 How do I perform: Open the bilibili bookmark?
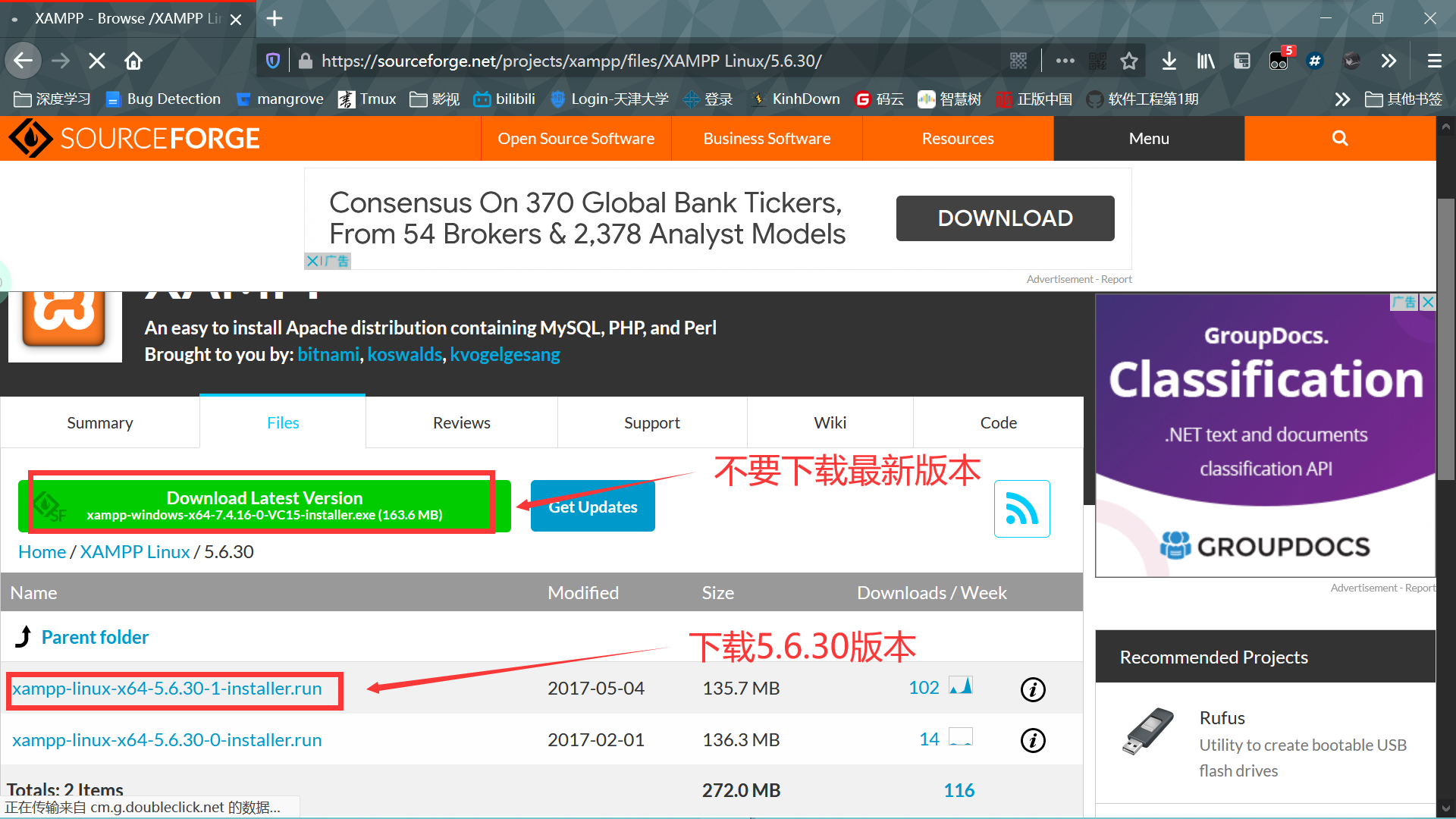[x=504, y=99]
